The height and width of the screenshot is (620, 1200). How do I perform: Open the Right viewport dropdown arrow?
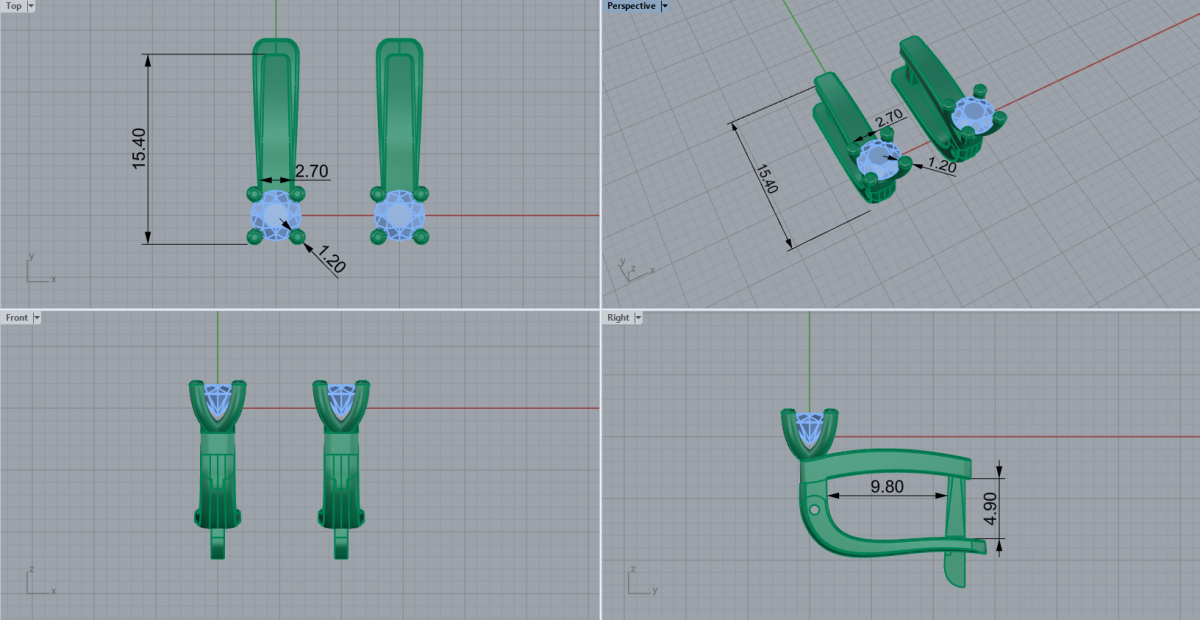[x=638, y=318]
